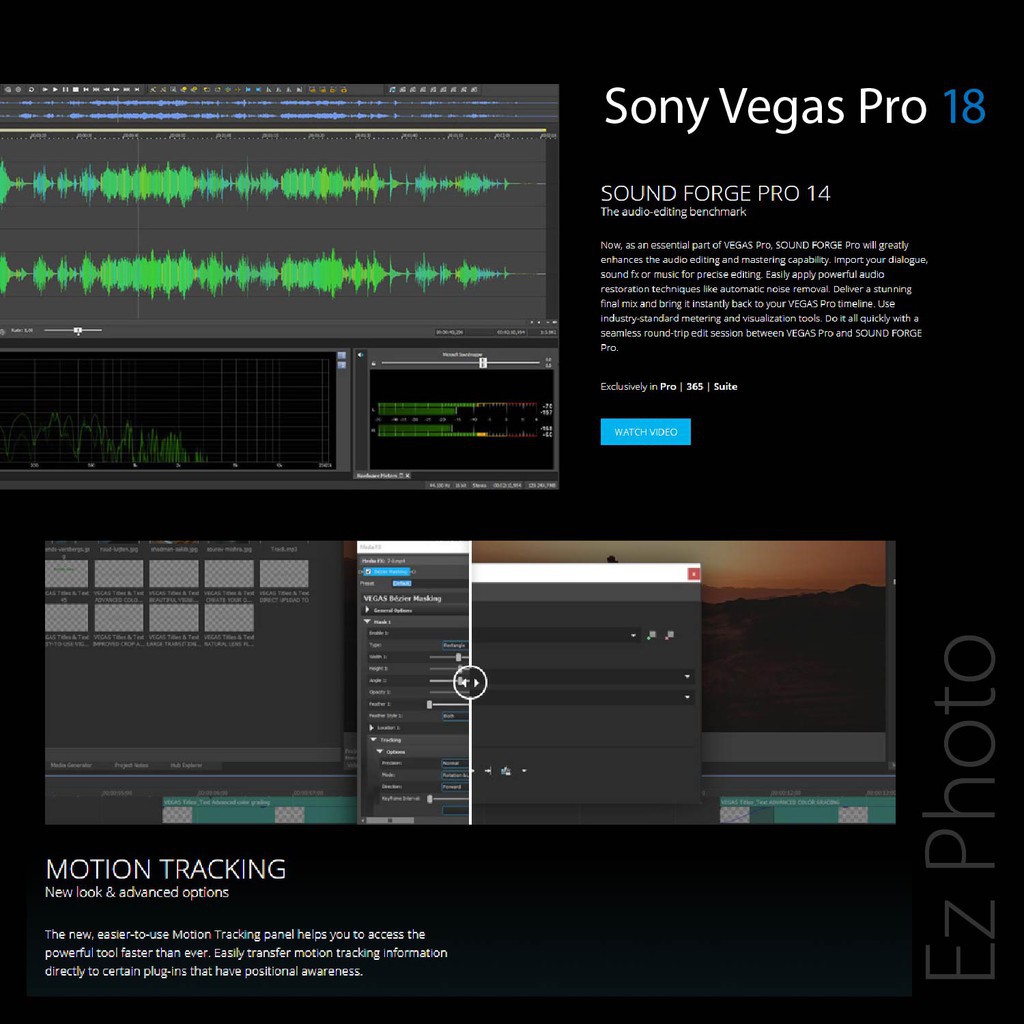Click the Pause button in the transport toolbar
The height and width of the screenshot is (1024, 1024).
coord(65,89)
